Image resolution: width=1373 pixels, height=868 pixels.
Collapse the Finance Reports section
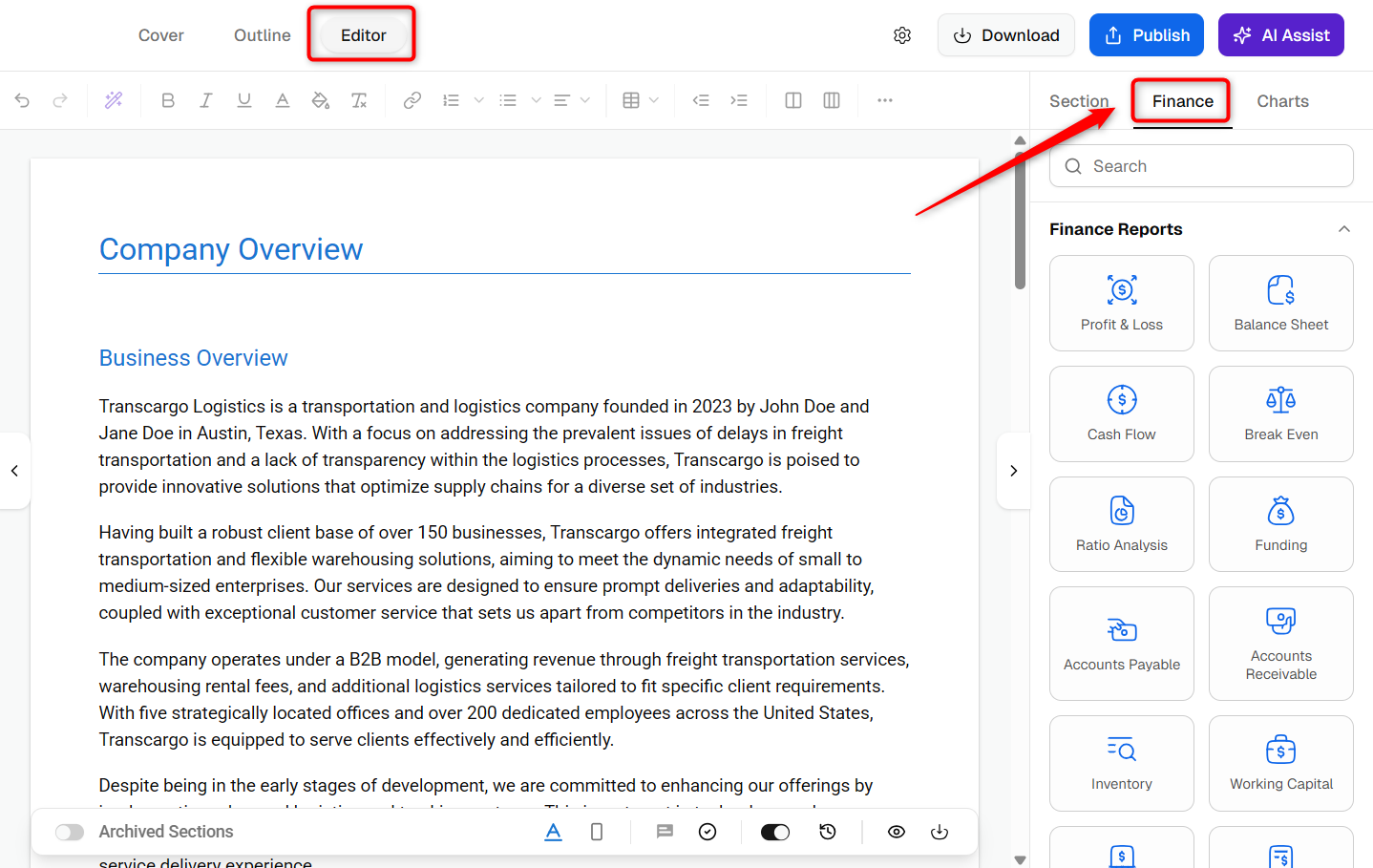1344,229
